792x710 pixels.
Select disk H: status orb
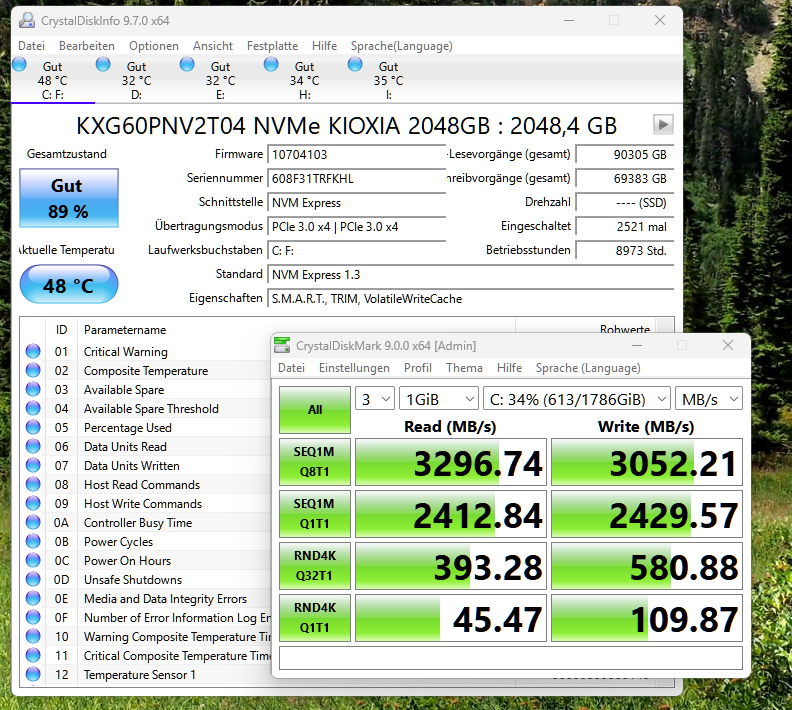(271, 64)
